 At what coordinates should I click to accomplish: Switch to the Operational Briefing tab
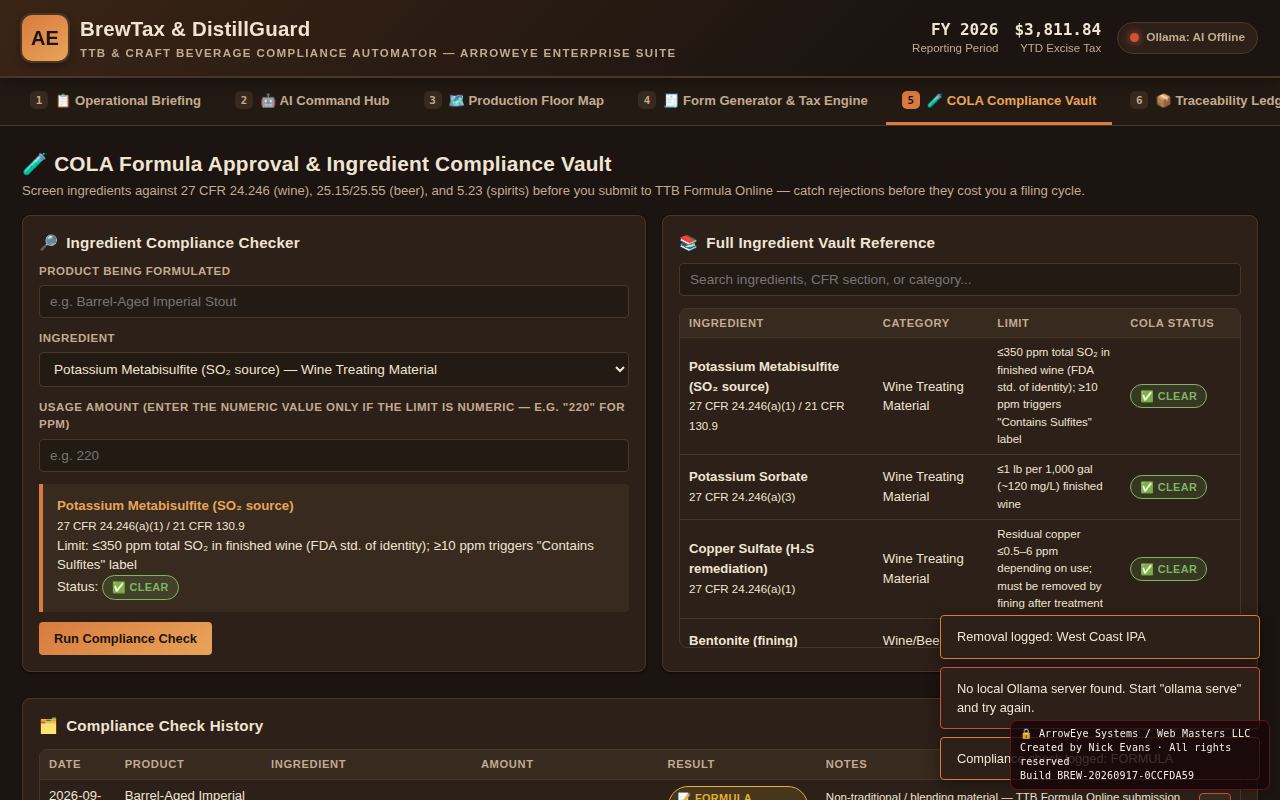(x=117, y=100)
